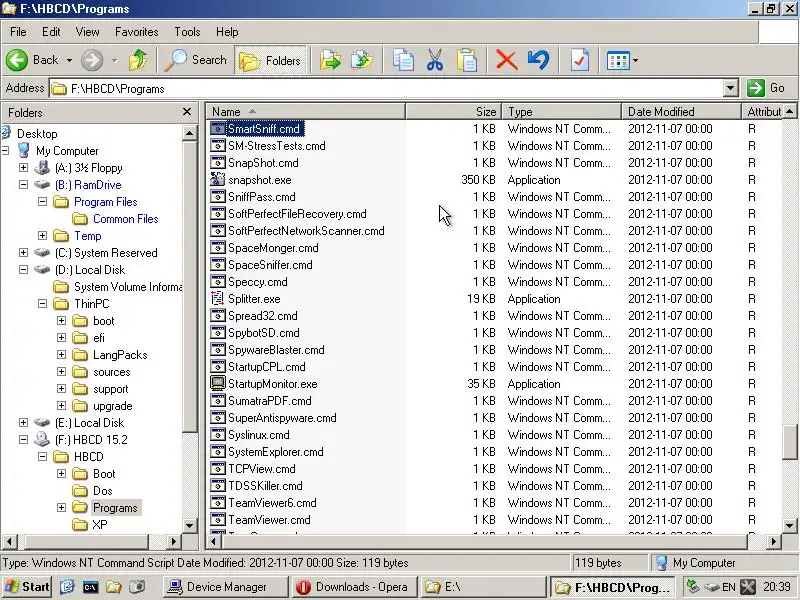
Task: Click the quick launch camera icon
Action: click(x=137, y=587)
